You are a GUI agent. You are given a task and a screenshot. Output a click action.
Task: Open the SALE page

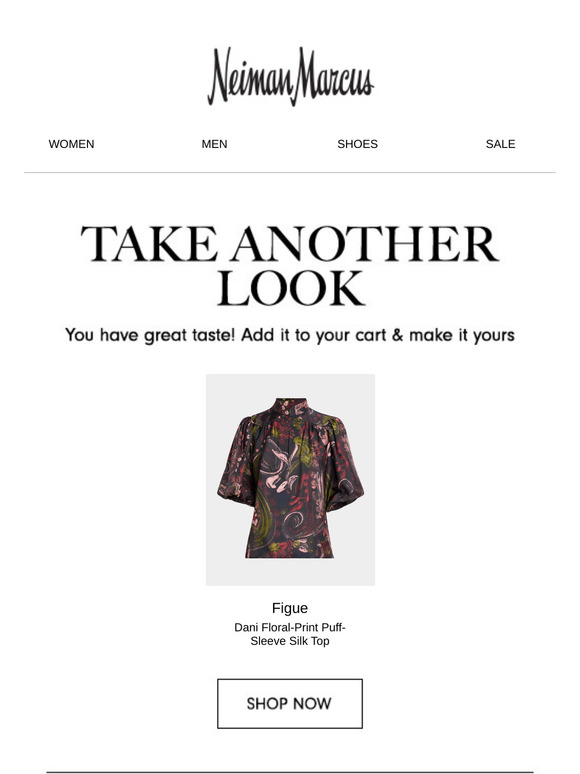501,144
